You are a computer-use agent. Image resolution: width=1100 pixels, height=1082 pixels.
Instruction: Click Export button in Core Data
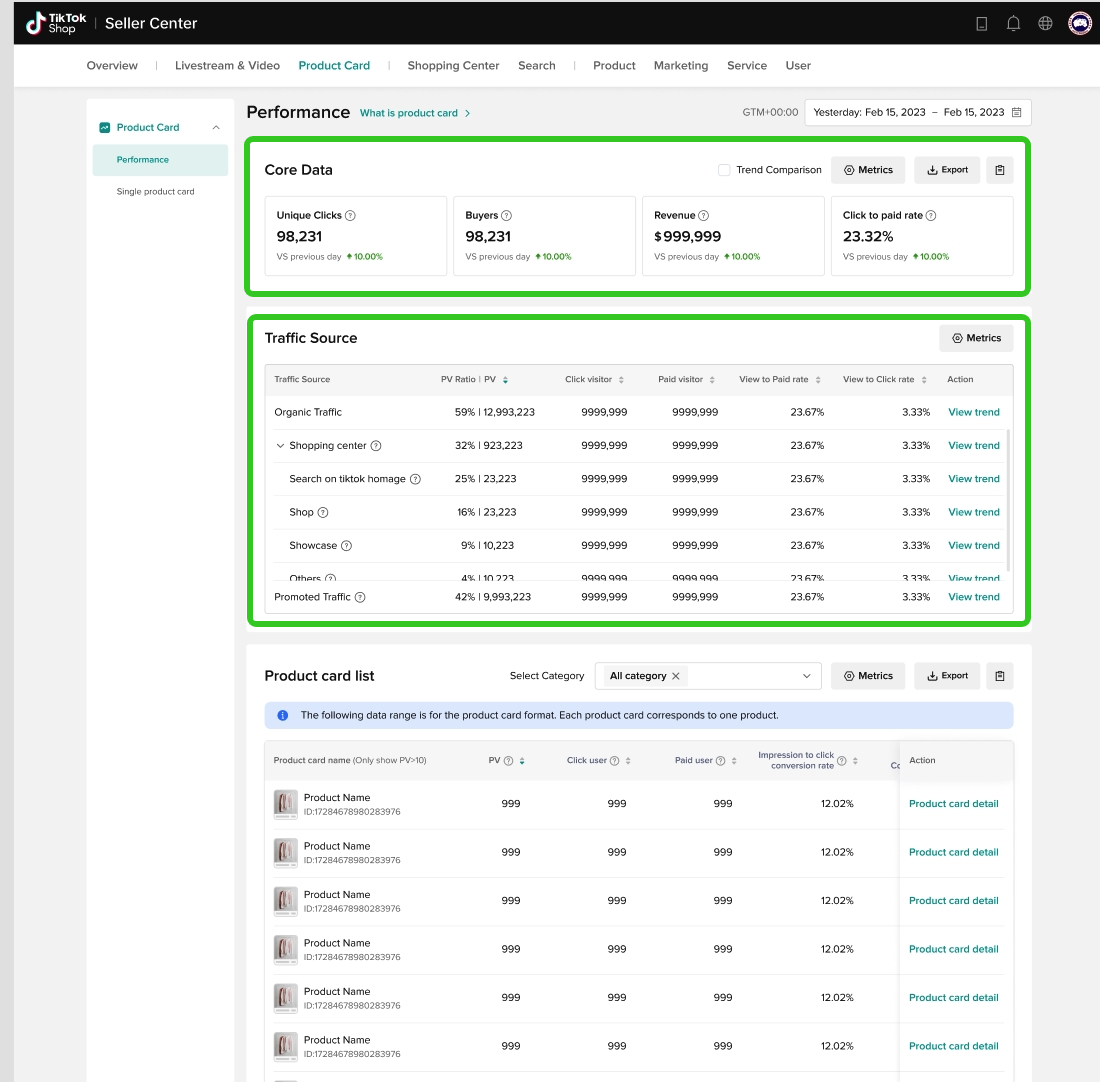pyautogui.click(x=947, y=170)
